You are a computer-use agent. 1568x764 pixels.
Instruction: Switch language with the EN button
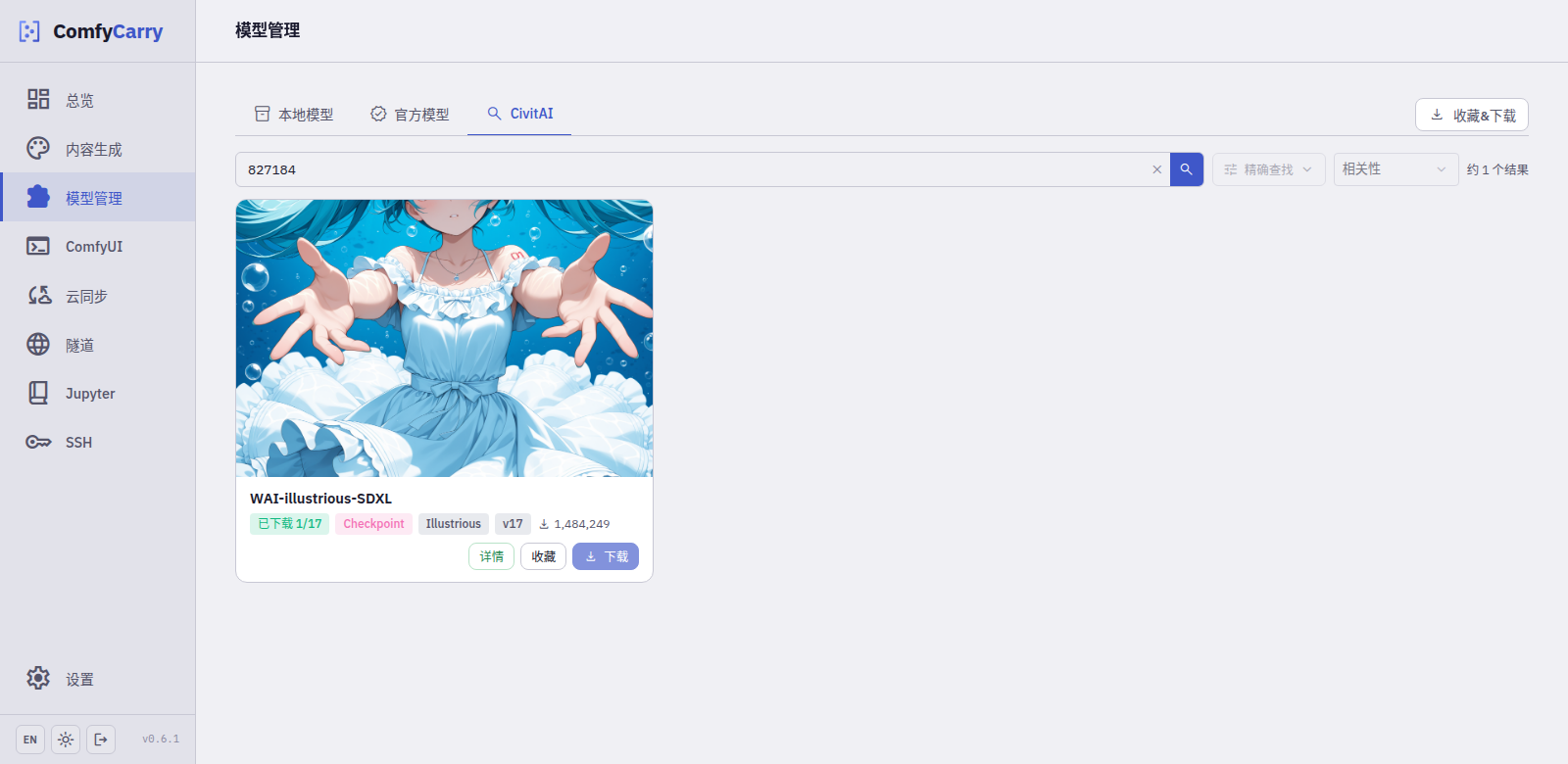pyautogui.click(x=30, y=740)
